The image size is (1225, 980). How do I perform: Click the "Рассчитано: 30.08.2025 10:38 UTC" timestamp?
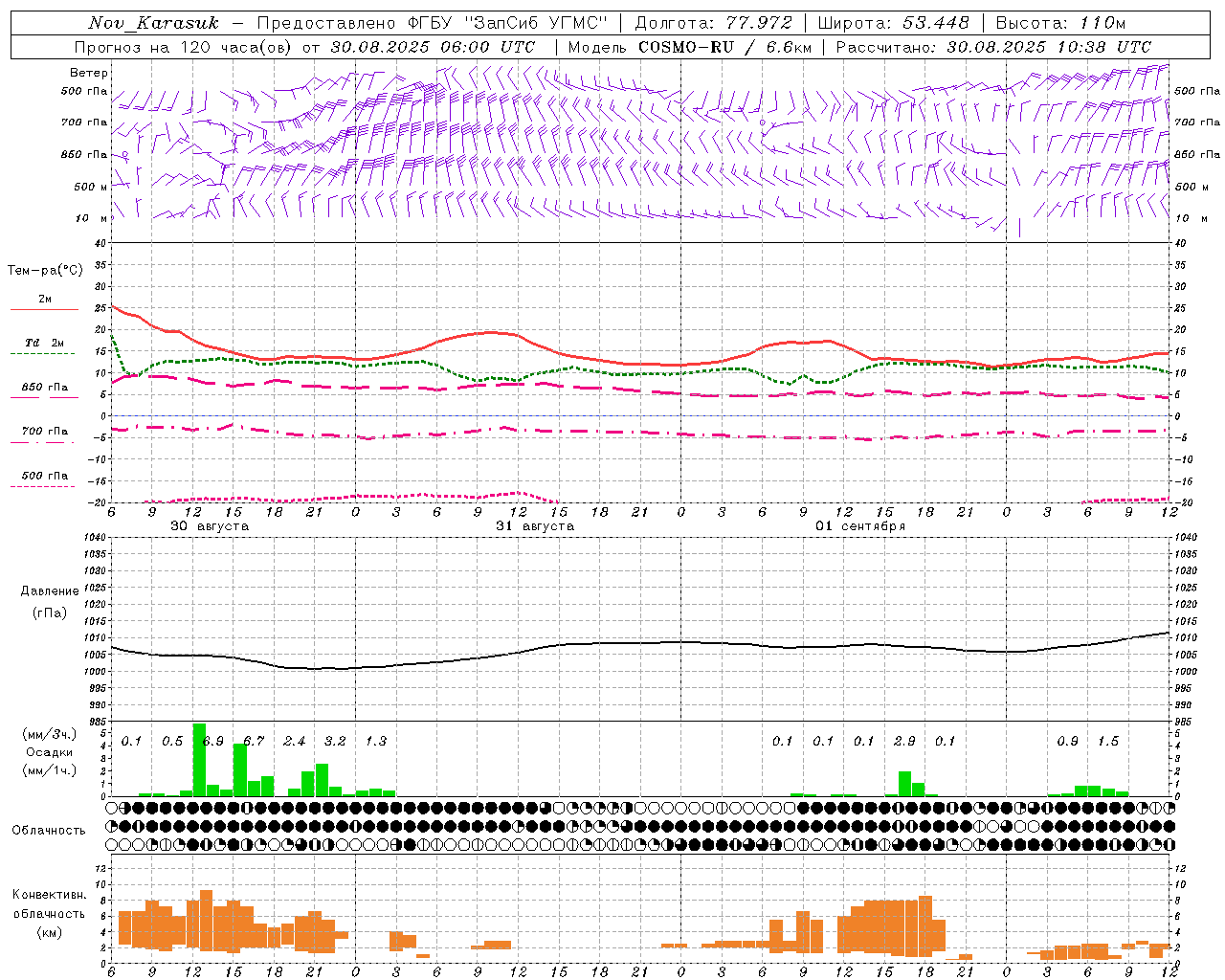(x=993, y=47)
